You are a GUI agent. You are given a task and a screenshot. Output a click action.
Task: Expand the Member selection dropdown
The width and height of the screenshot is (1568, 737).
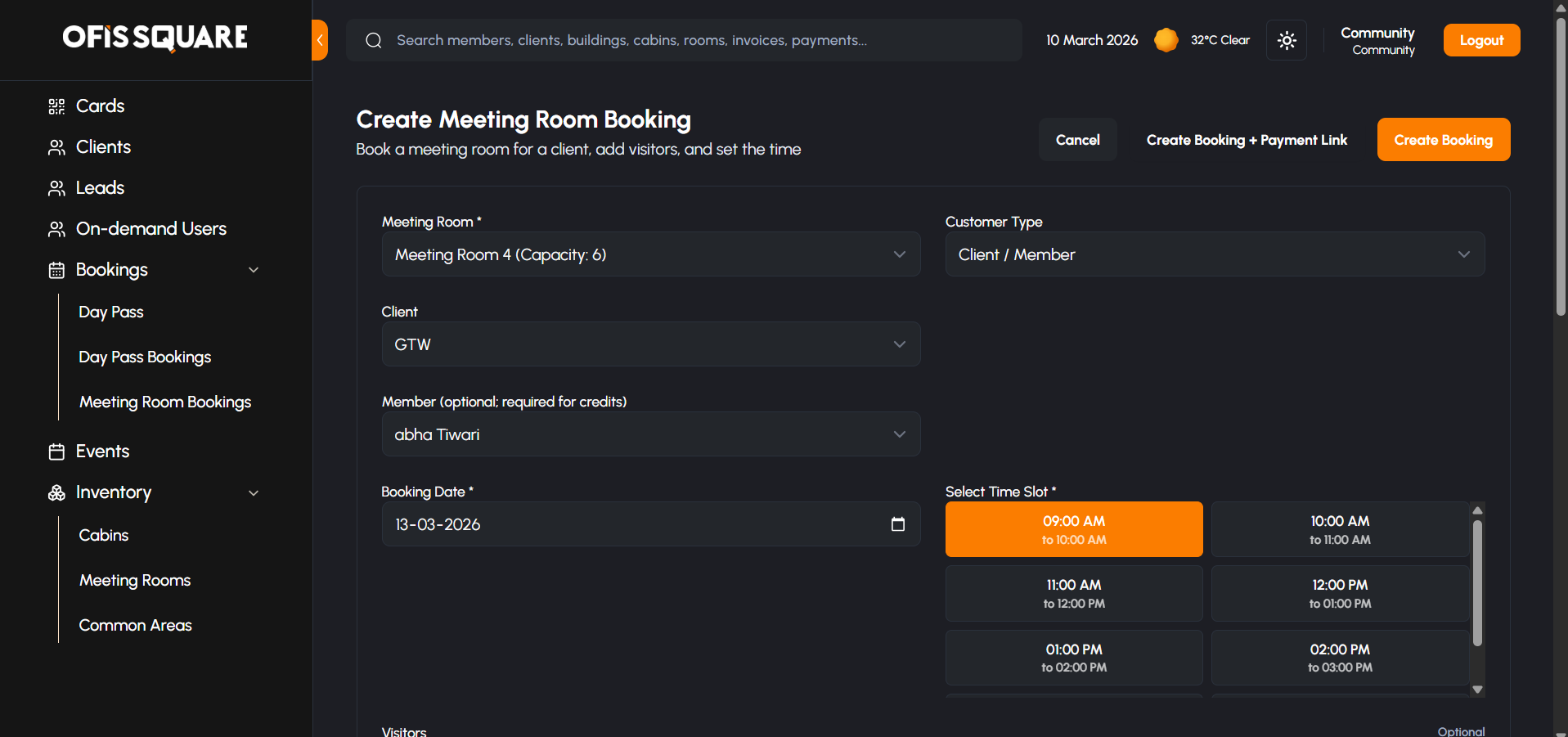click(x=650, y=434)
